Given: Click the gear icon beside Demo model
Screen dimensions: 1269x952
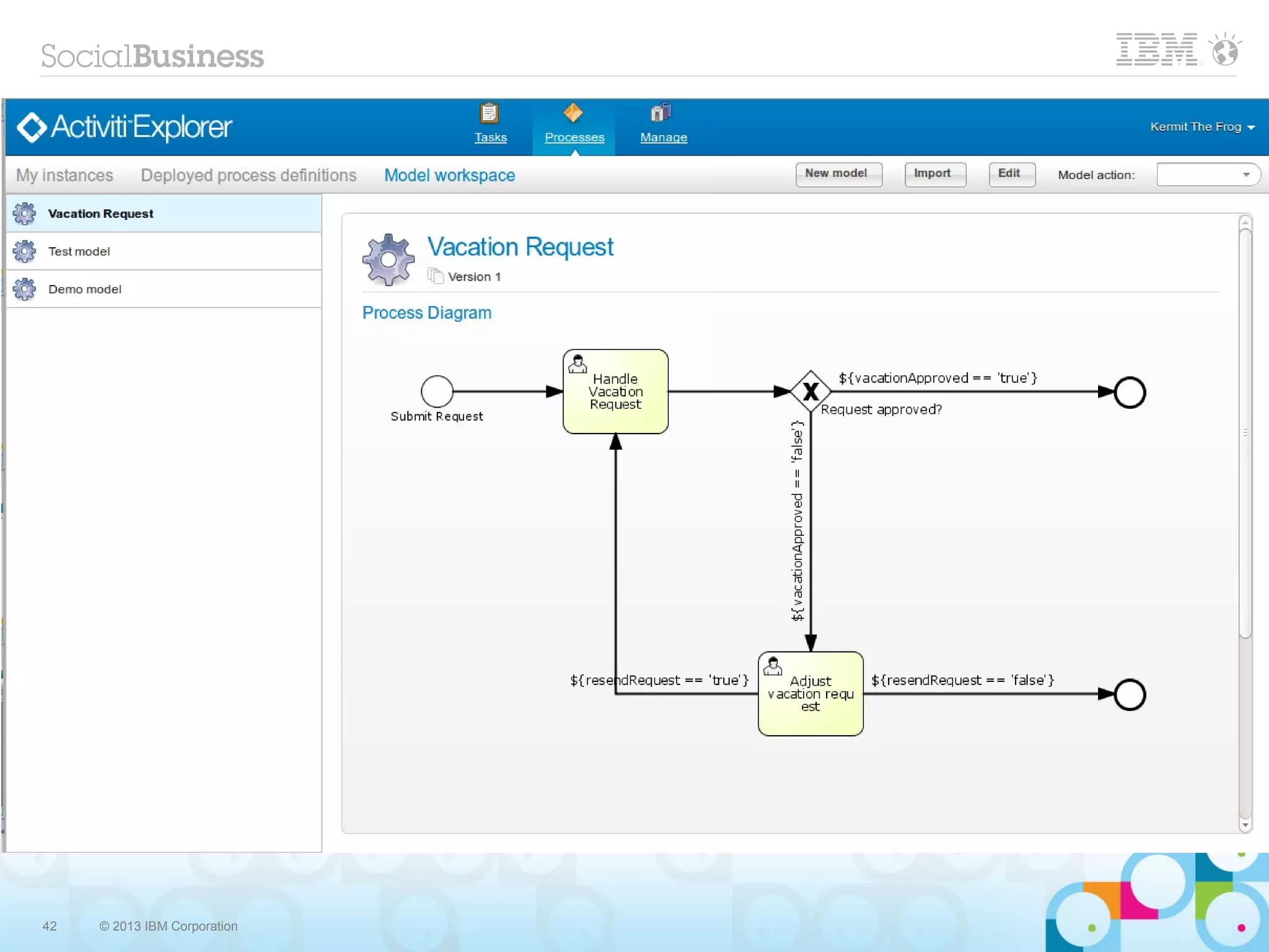Looking at the screenshot, I should click(25, 289).
